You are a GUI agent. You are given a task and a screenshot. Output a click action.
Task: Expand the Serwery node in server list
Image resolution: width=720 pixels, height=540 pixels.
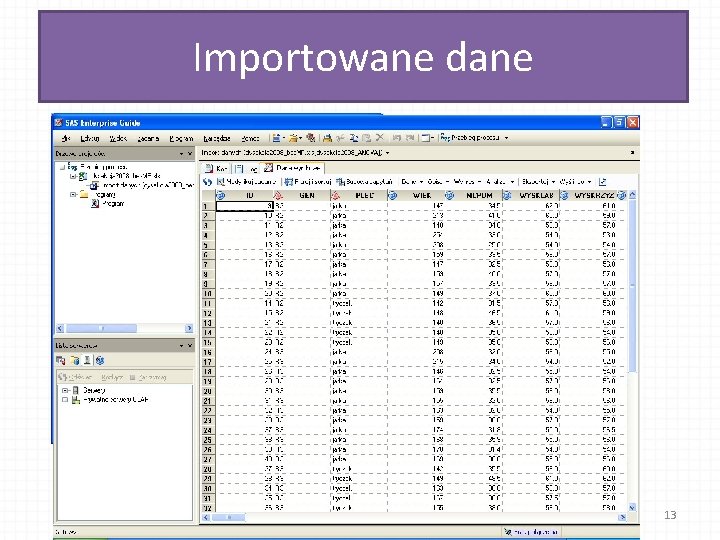65,390
